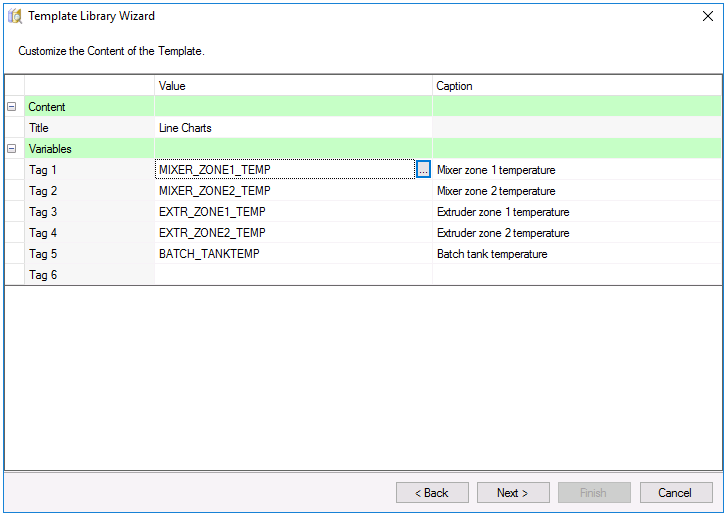Select the MIXER_ZONE1_TEMP value field
The width and height of the screenshot is (727, 517).
click(x=285, y=170)
